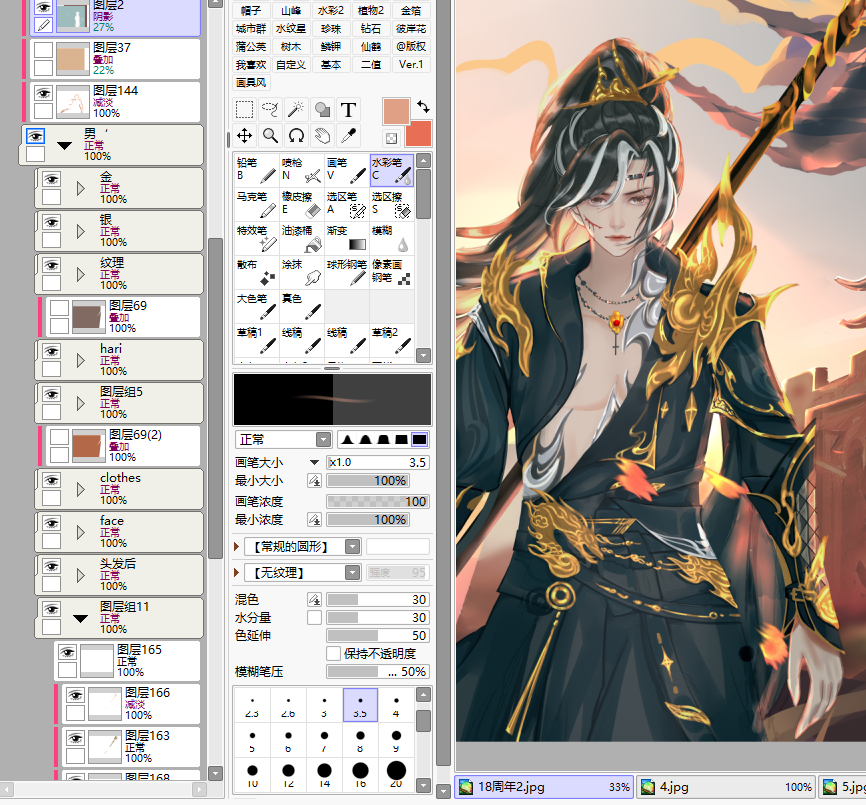Choose the 喷枪 airbrush tool
This screenshot has height=805, width=866.
point(302,170)
